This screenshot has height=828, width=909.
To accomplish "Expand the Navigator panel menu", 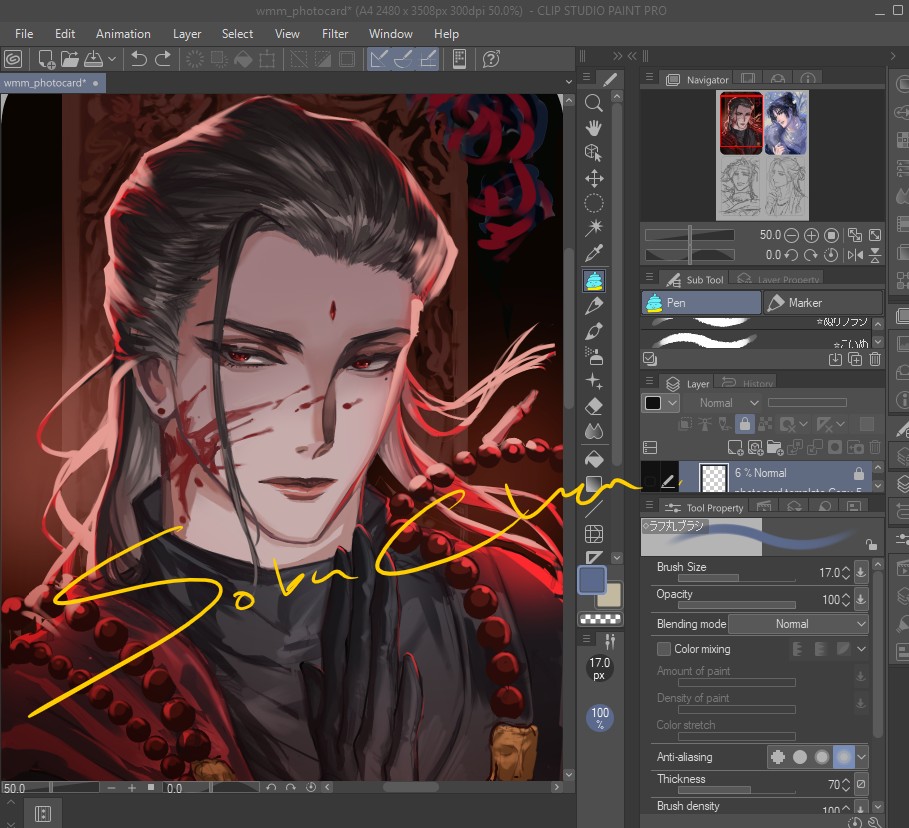I will click(649, 77).
